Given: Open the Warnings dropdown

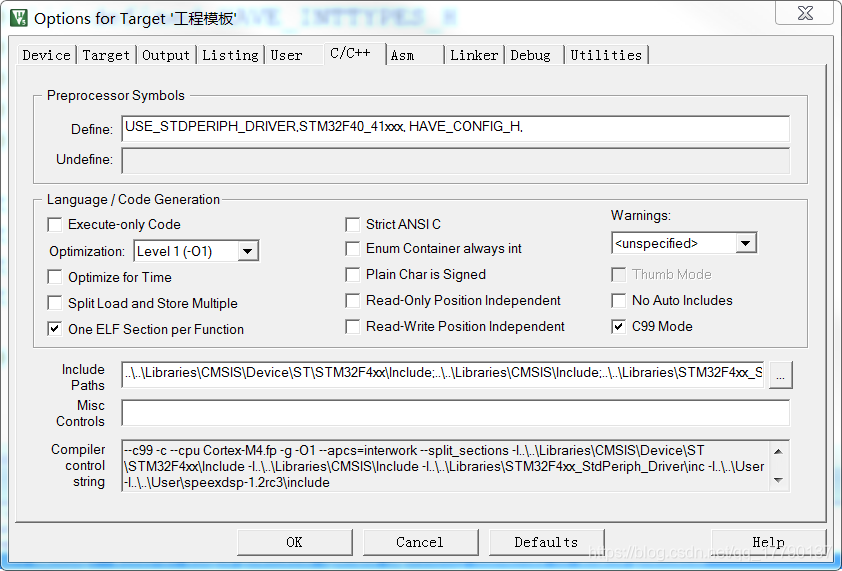Looking at the screenshot, I should click(x=745, y=243).
